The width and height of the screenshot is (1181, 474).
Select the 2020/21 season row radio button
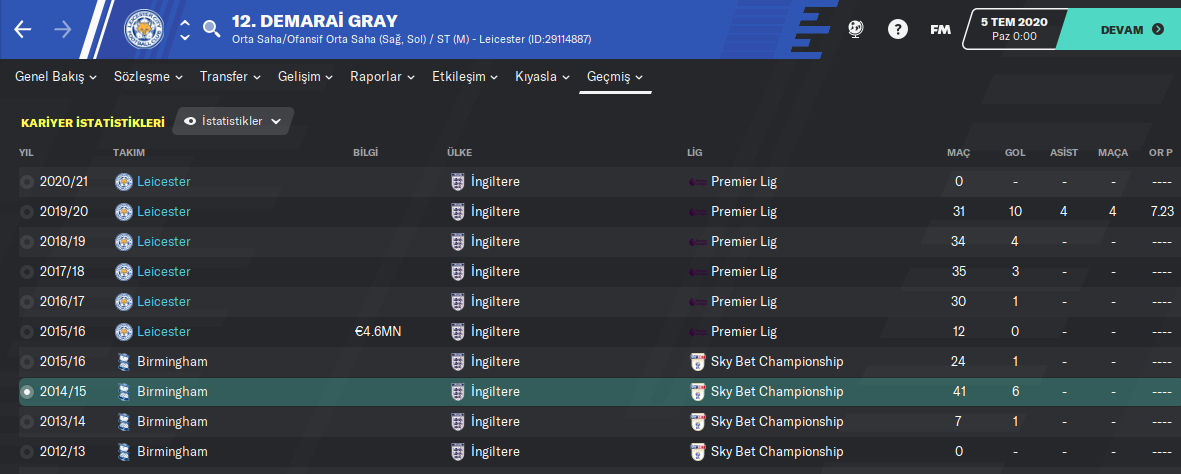(x=26, y=182)
